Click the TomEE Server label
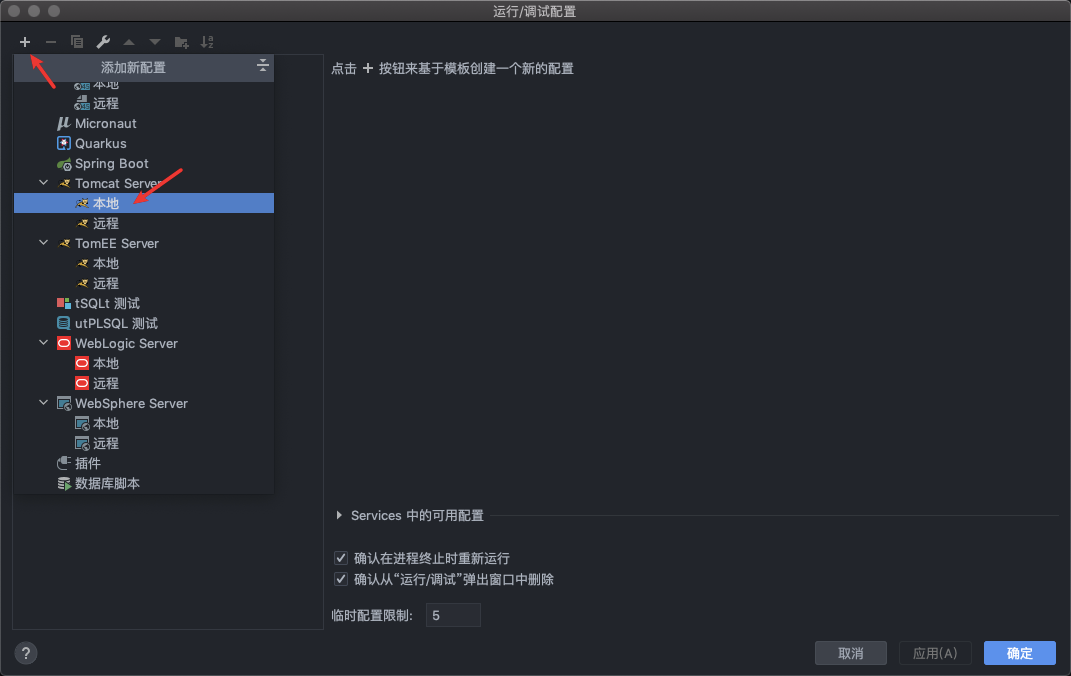 [x=117, y=243]
